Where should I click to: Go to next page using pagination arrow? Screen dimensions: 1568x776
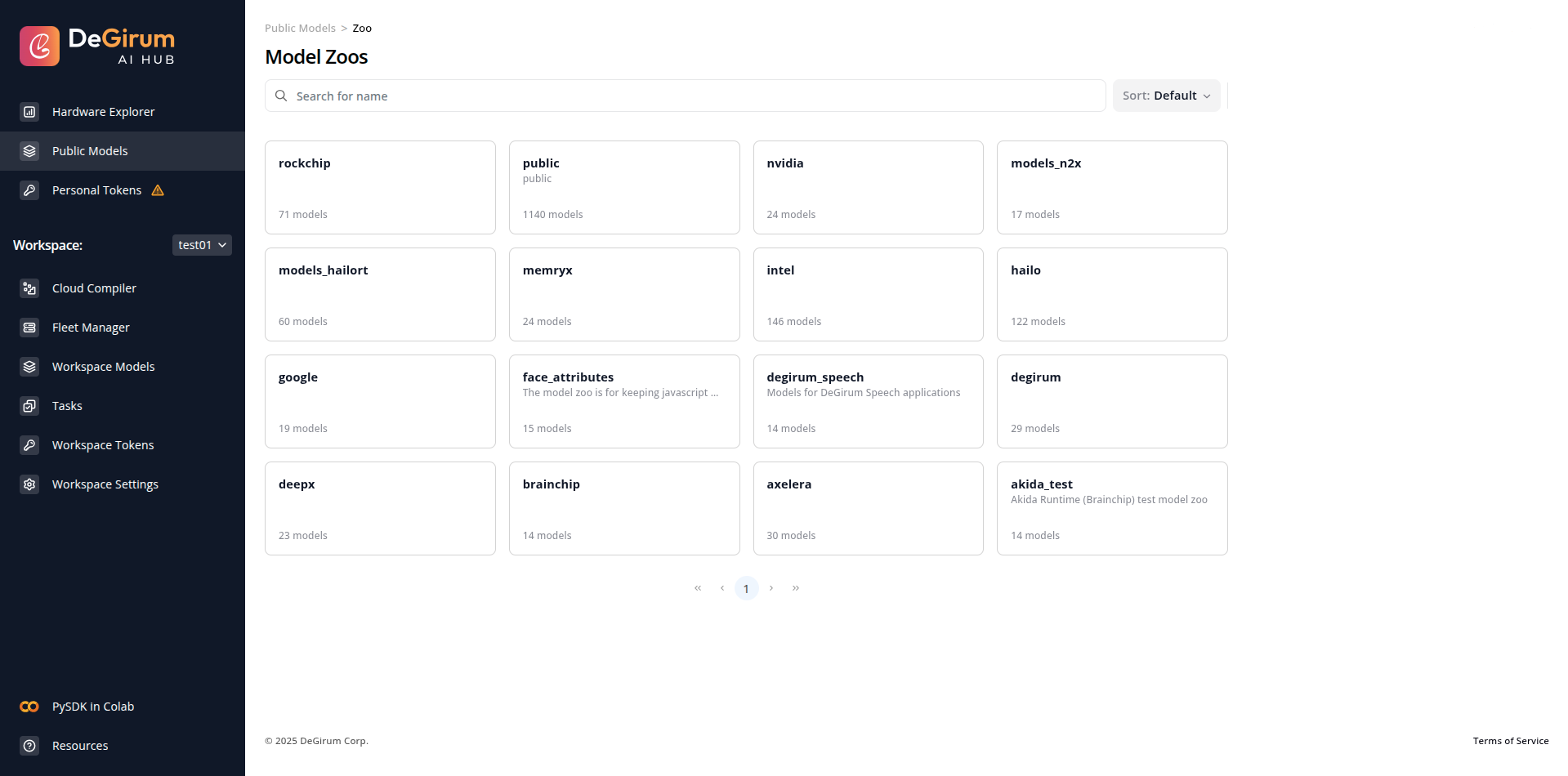771,588
